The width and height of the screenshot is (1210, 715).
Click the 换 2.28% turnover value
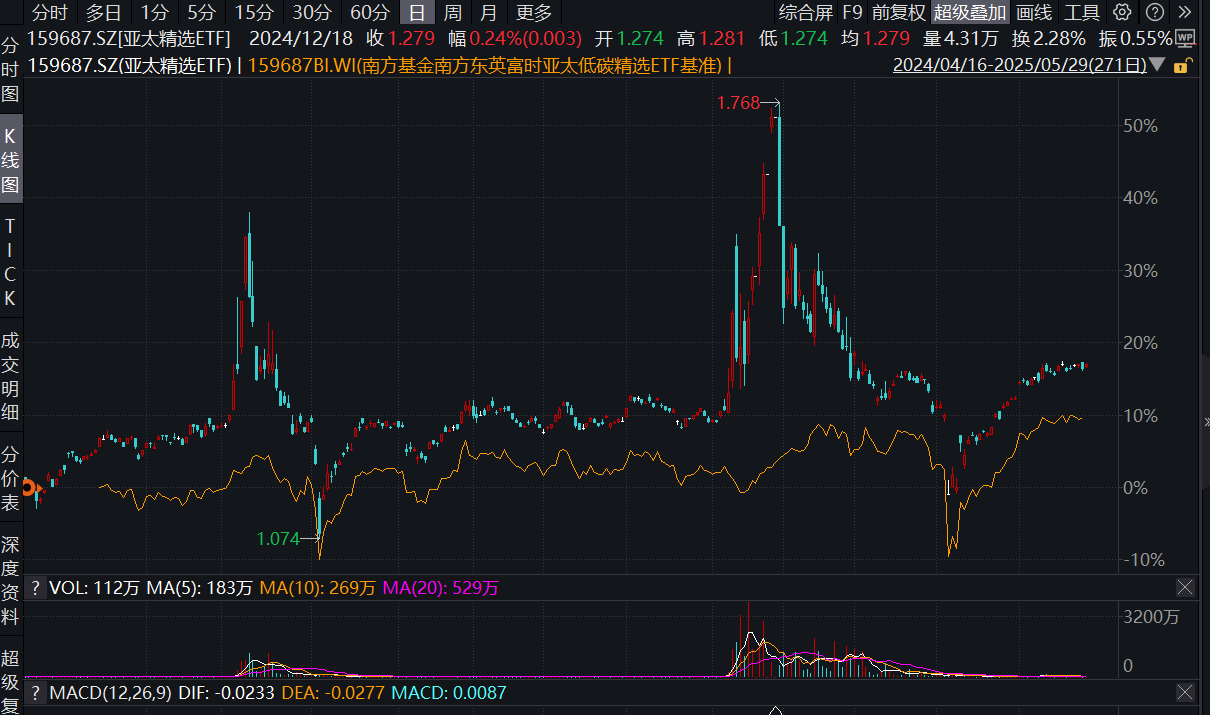(1048, 38)
